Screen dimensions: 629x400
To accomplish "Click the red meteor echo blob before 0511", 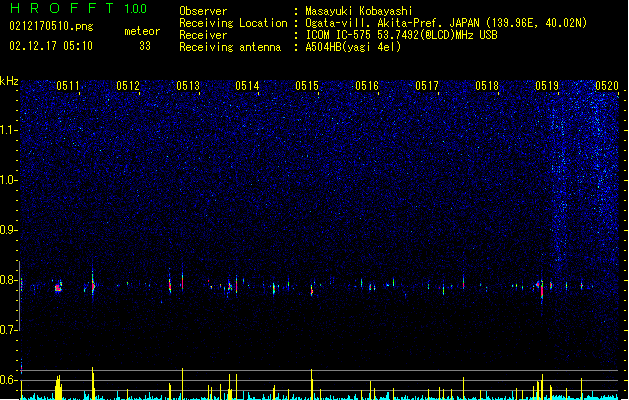I will [58, 287].
